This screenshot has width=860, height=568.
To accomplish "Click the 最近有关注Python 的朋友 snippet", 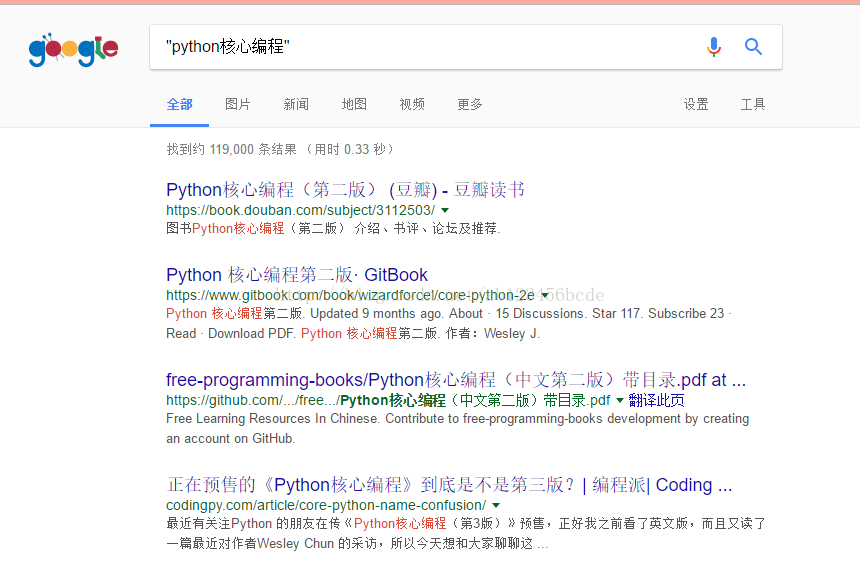I will coord(466,524).
